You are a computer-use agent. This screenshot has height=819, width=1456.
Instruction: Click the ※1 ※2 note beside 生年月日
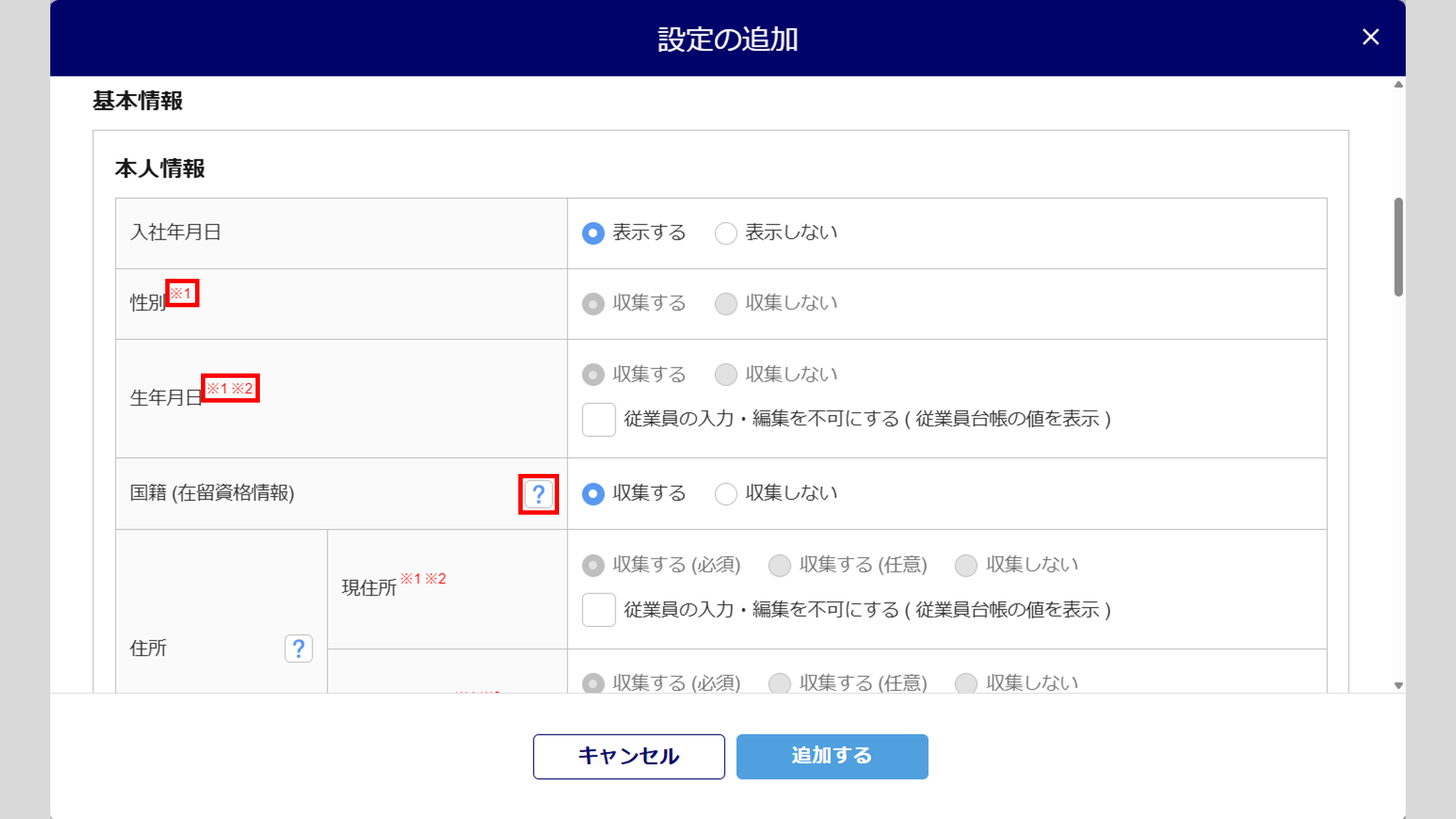pyautogui.click(x=230, y=389)
